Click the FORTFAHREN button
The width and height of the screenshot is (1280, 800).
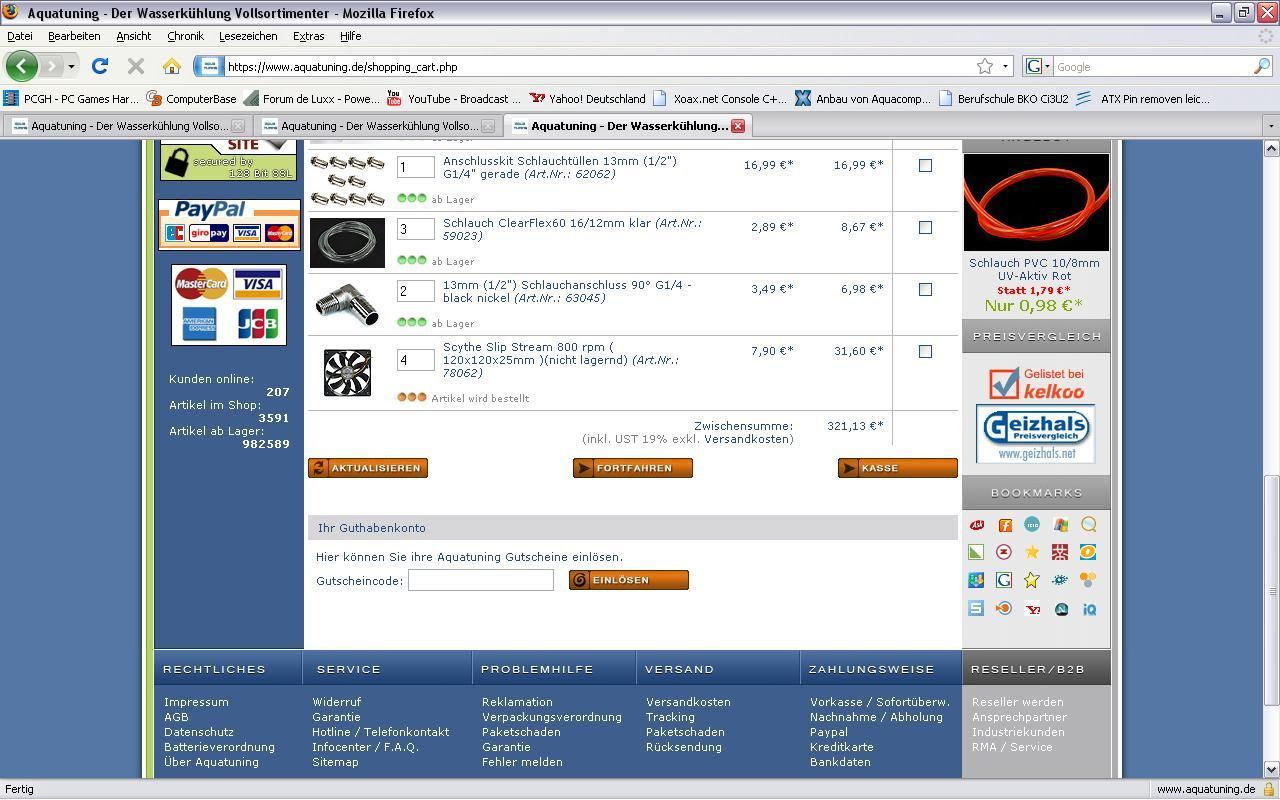[x=633, y=468]
